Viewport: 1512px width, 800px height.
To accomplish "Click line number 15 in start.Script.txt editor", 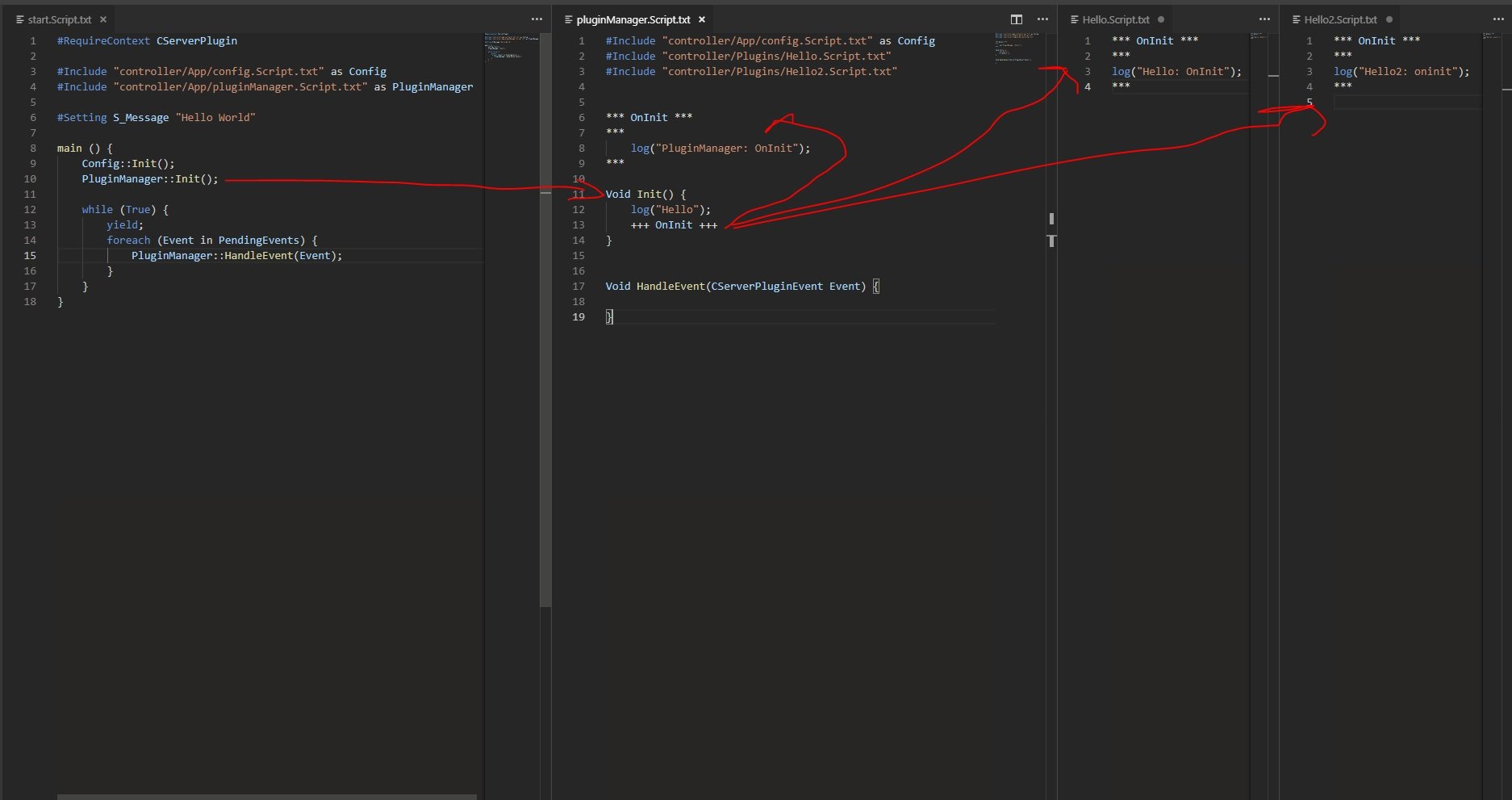I will pos(30,255).
